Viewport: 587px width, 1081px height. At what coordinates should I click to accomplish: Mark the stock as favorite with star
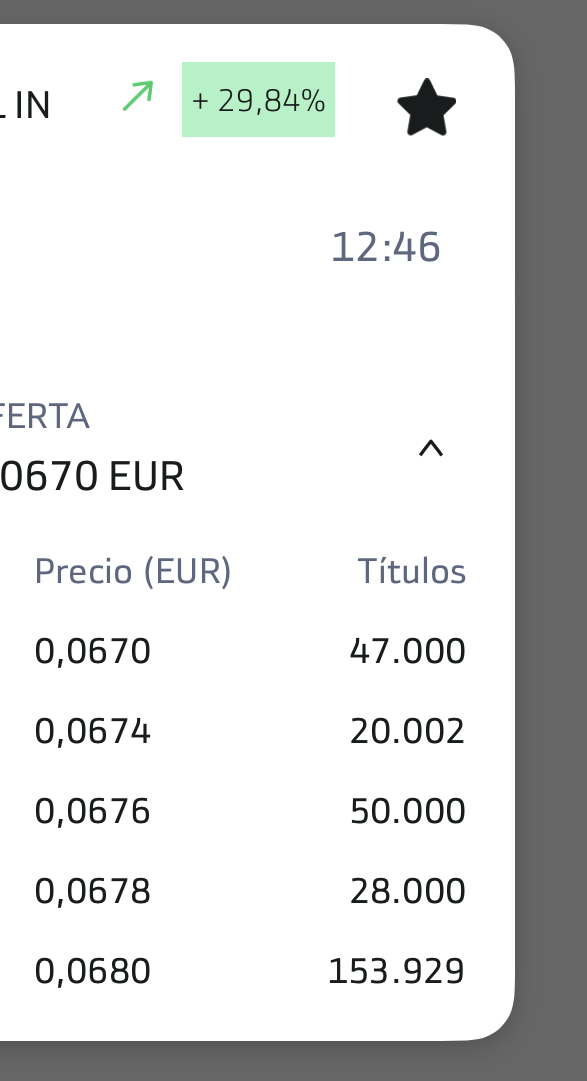tap(427, 104)
